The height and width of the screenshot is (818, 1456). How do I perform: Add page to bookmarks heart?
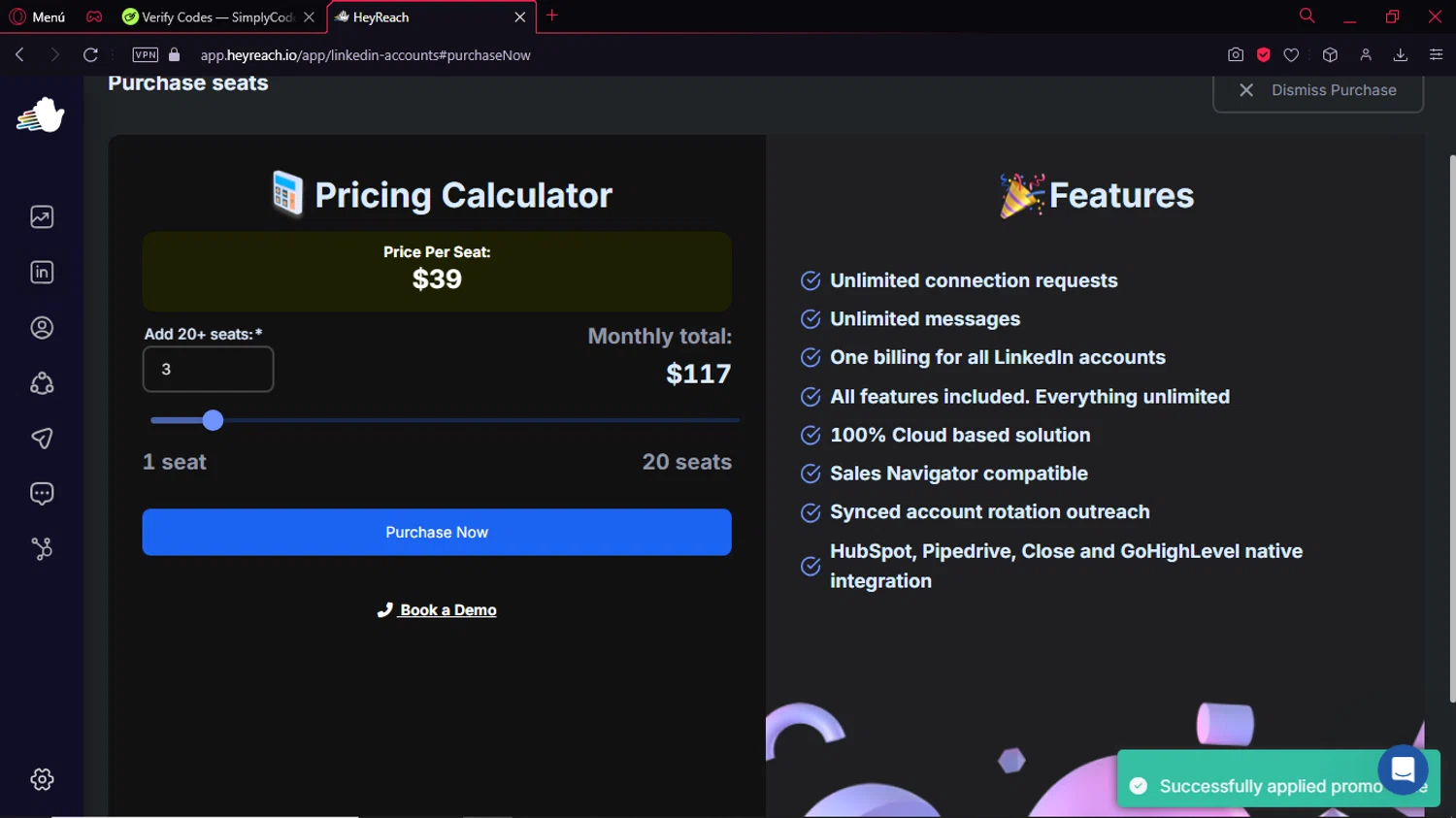(1291, 55)
